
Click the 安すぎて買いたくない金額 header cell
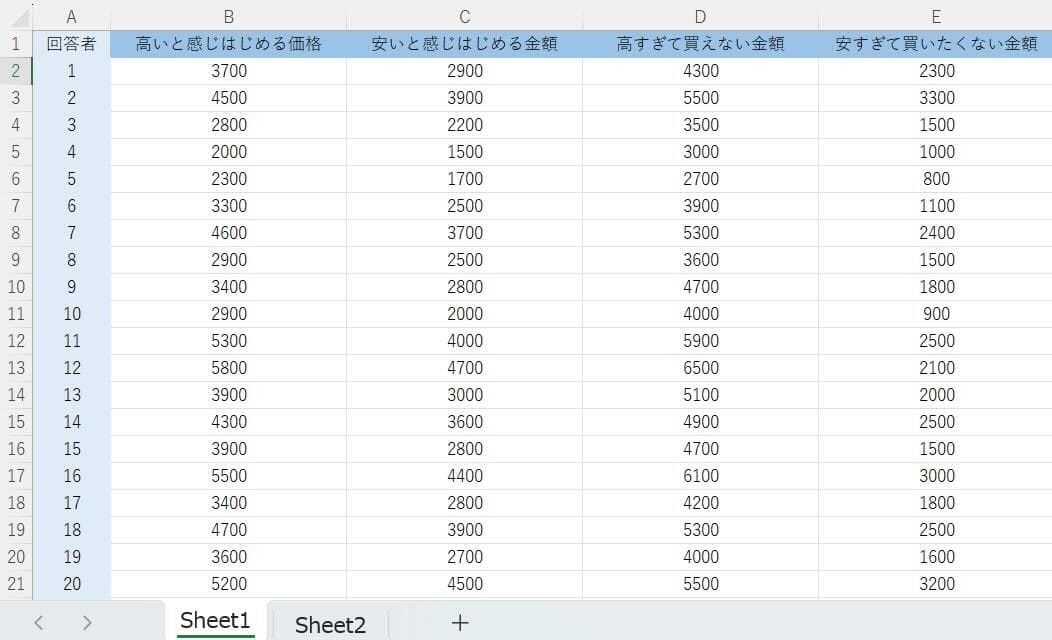coord(936,44)
